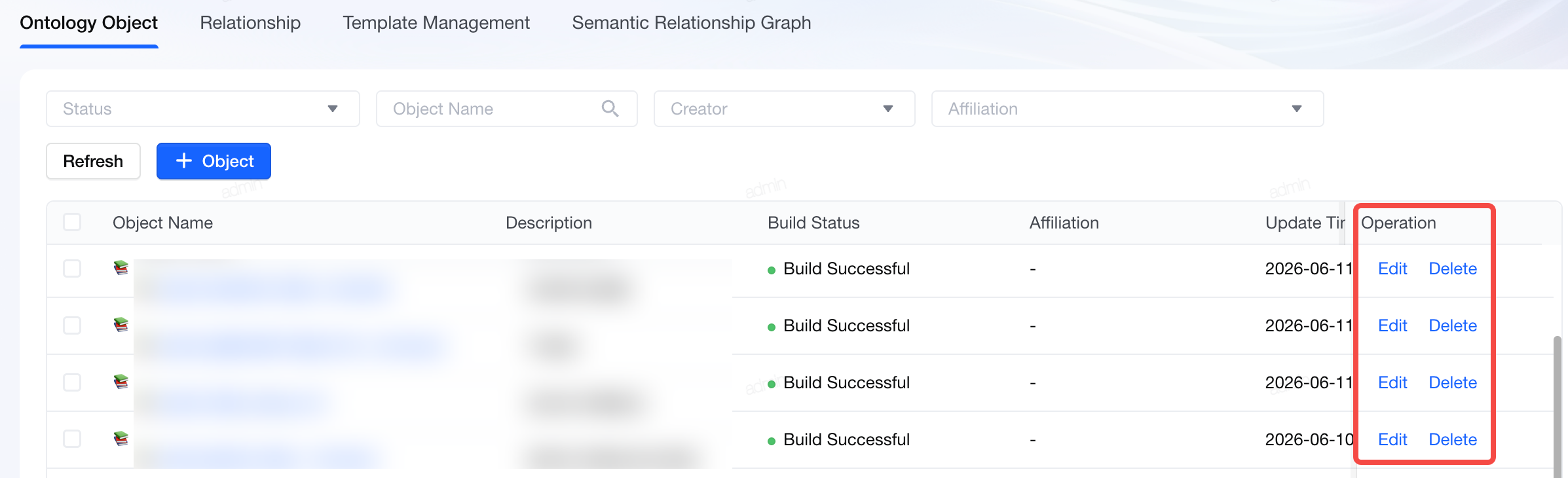Open the Semantic Relationship Graph tab
Screen dimensions: 1568x478
point(692,23)
